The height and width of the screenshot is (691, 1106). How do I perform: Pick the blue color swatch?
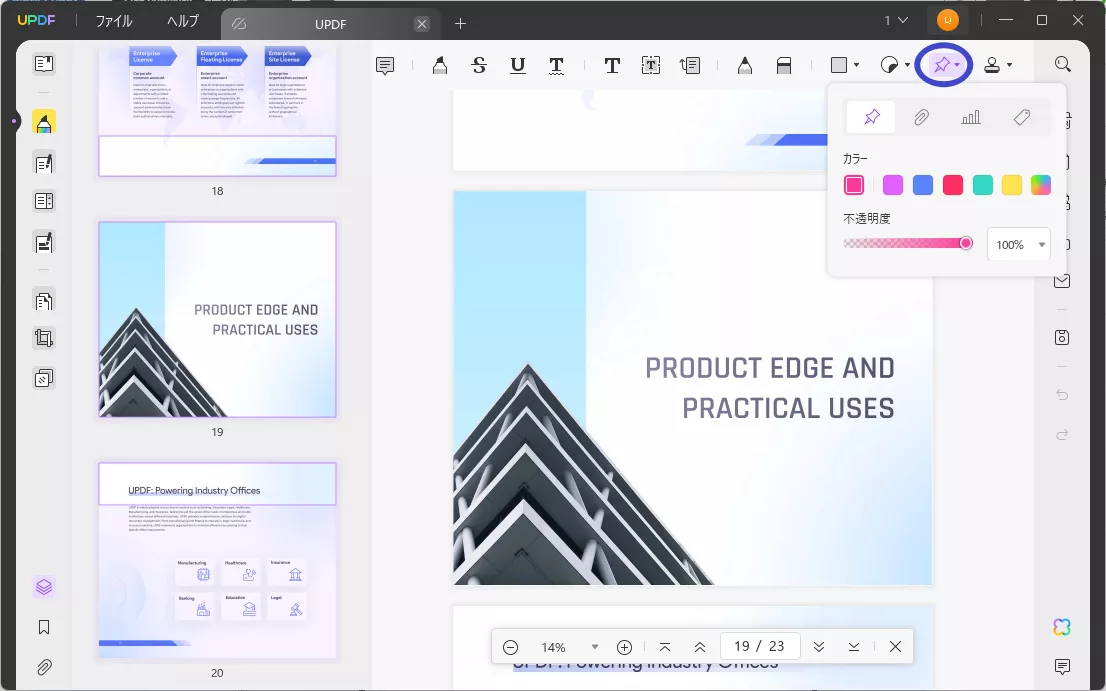click(x=923, y=185)
